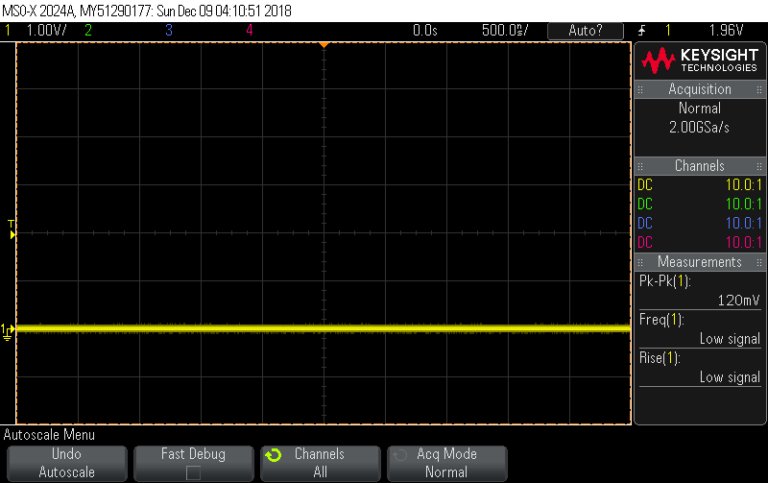
Task: Open the Acq Mode Normal softkey
Action: point(447,463)
